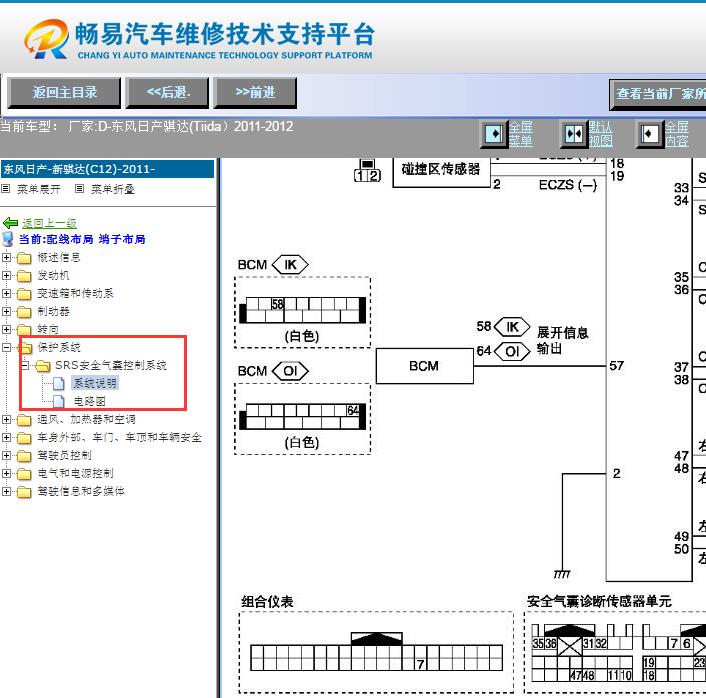Click the computer icon beside 当前:配线布局

click(x=8, y=239)
